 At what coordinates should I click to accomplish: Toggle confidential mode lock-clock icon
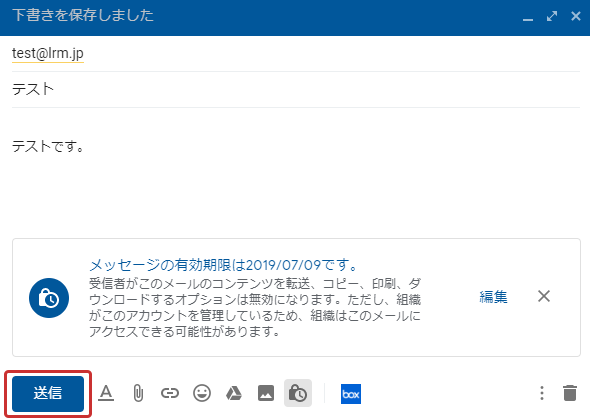coord(298,393)
